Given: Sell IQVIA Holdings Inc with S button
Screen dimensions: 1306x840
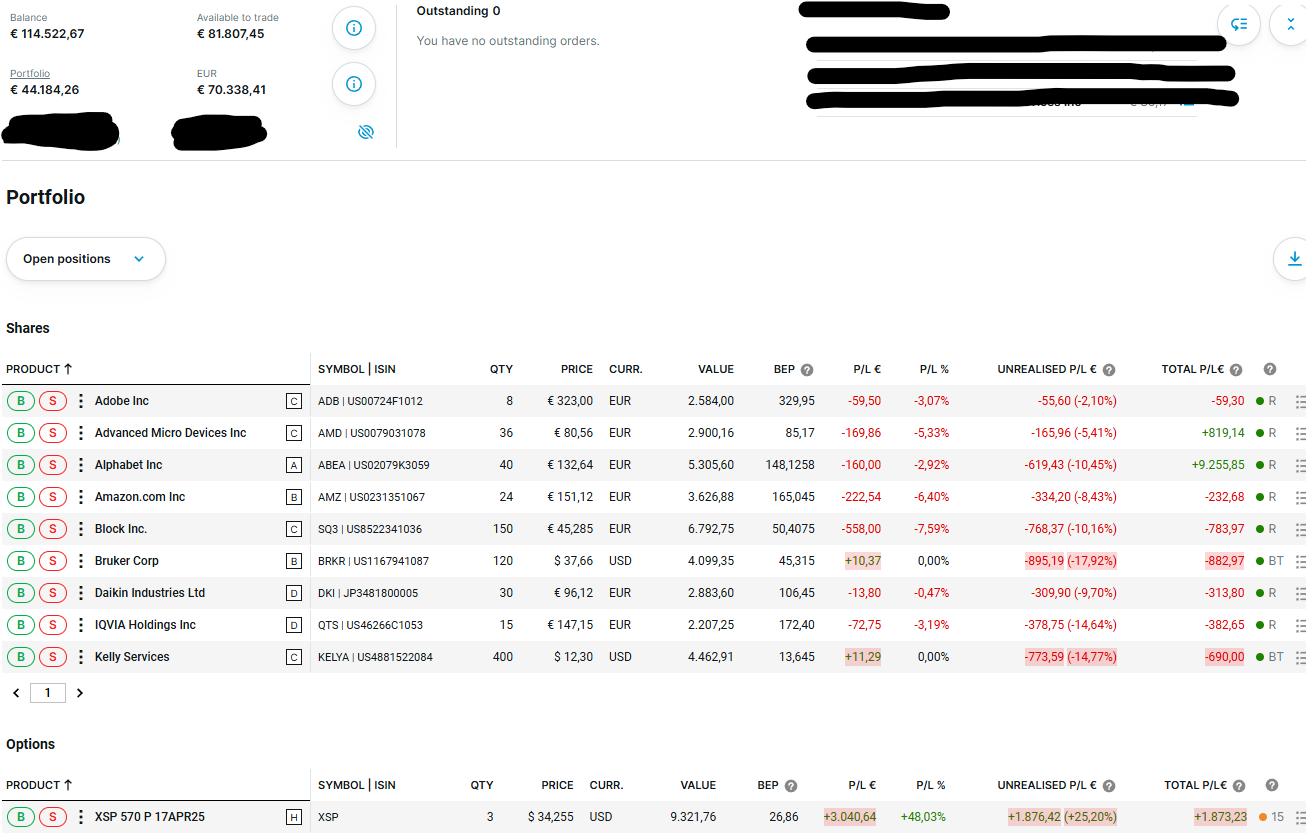Looking at the screenshot, I should pyautogui.click(x=53, y=625).
